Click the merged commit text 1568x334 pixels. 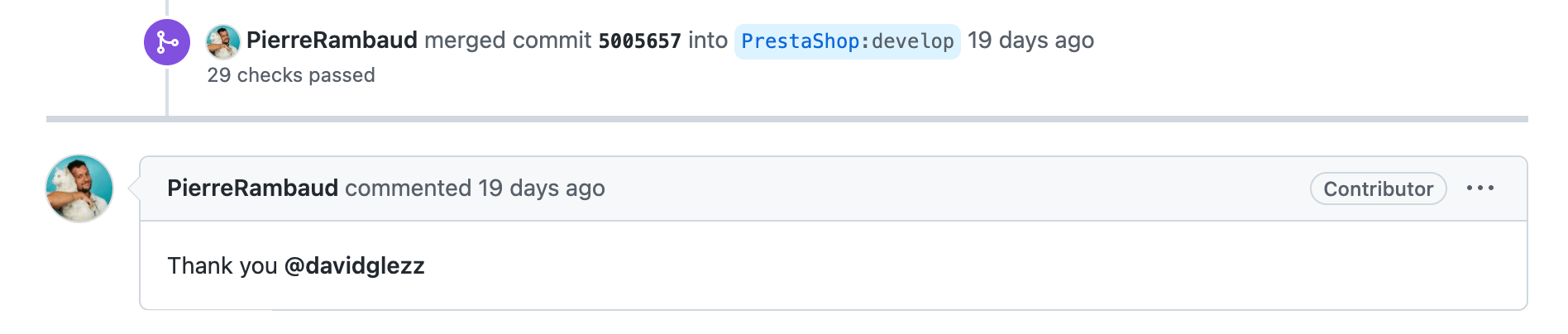coord(508,40)
